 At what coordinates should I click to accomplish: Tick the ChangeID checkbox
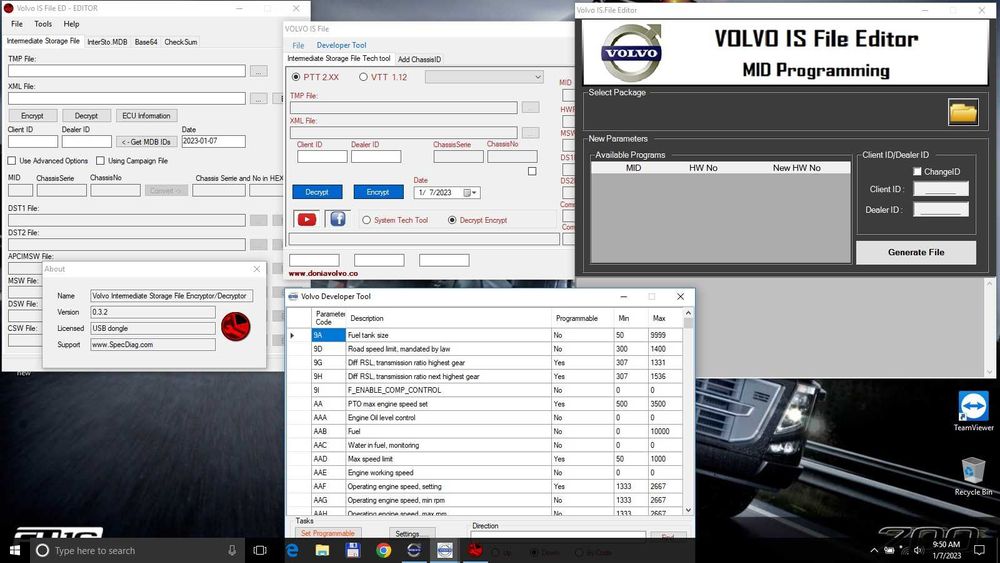(917, 172)
